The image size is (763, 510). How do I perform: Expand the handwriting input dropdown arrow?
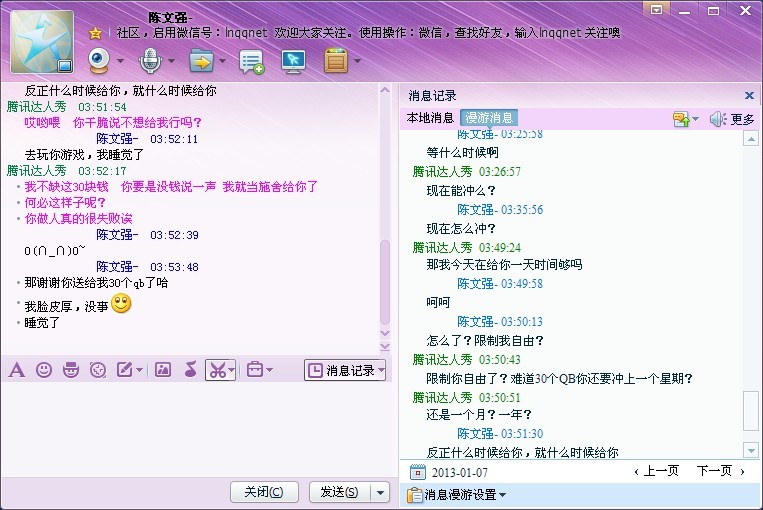tap(140, 371)
